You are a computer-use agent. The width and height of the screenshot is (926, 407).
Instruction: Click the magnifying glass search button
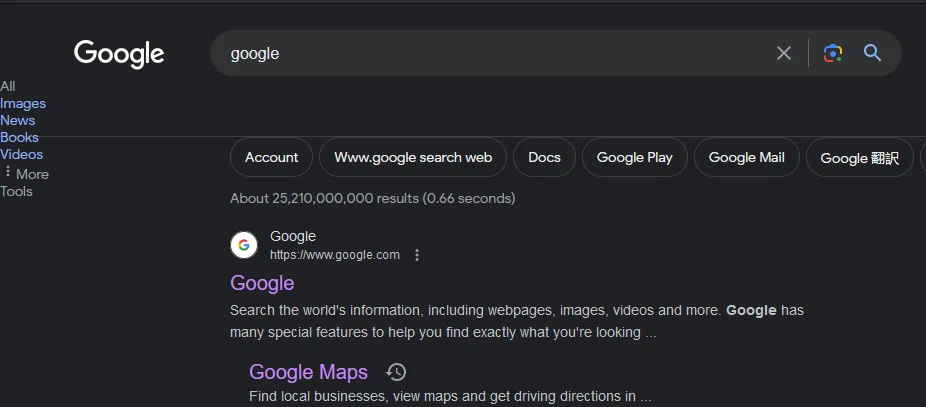coord(872,53)
